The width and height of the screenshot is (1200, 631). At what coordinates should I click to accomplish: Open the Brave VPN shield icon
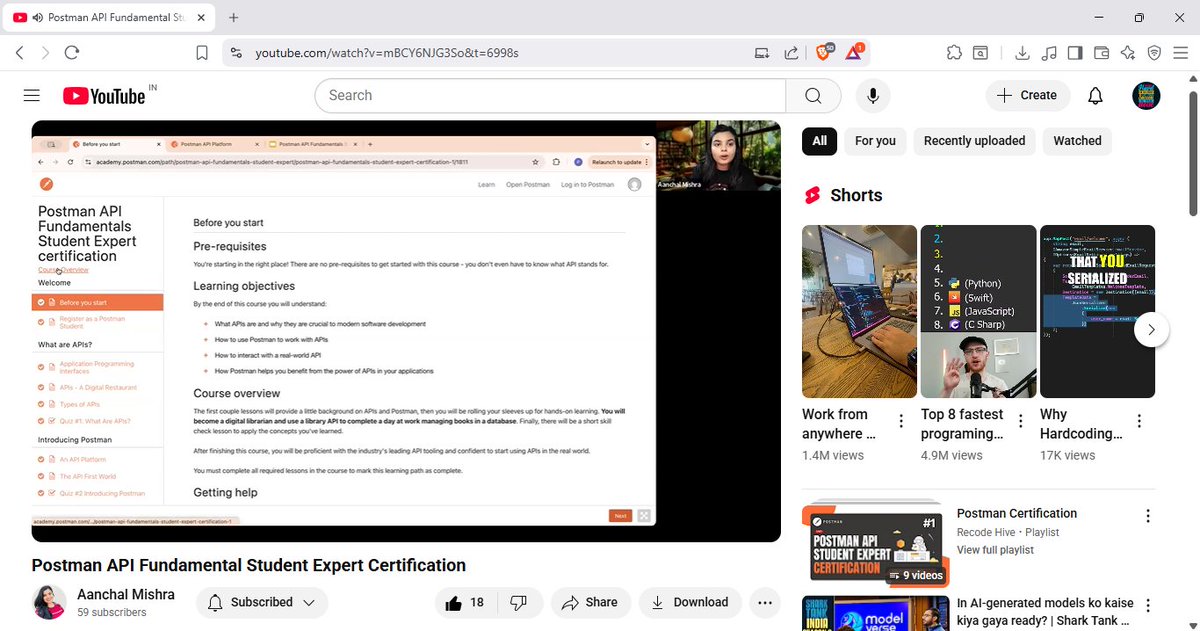click(x=1154, y=52)
